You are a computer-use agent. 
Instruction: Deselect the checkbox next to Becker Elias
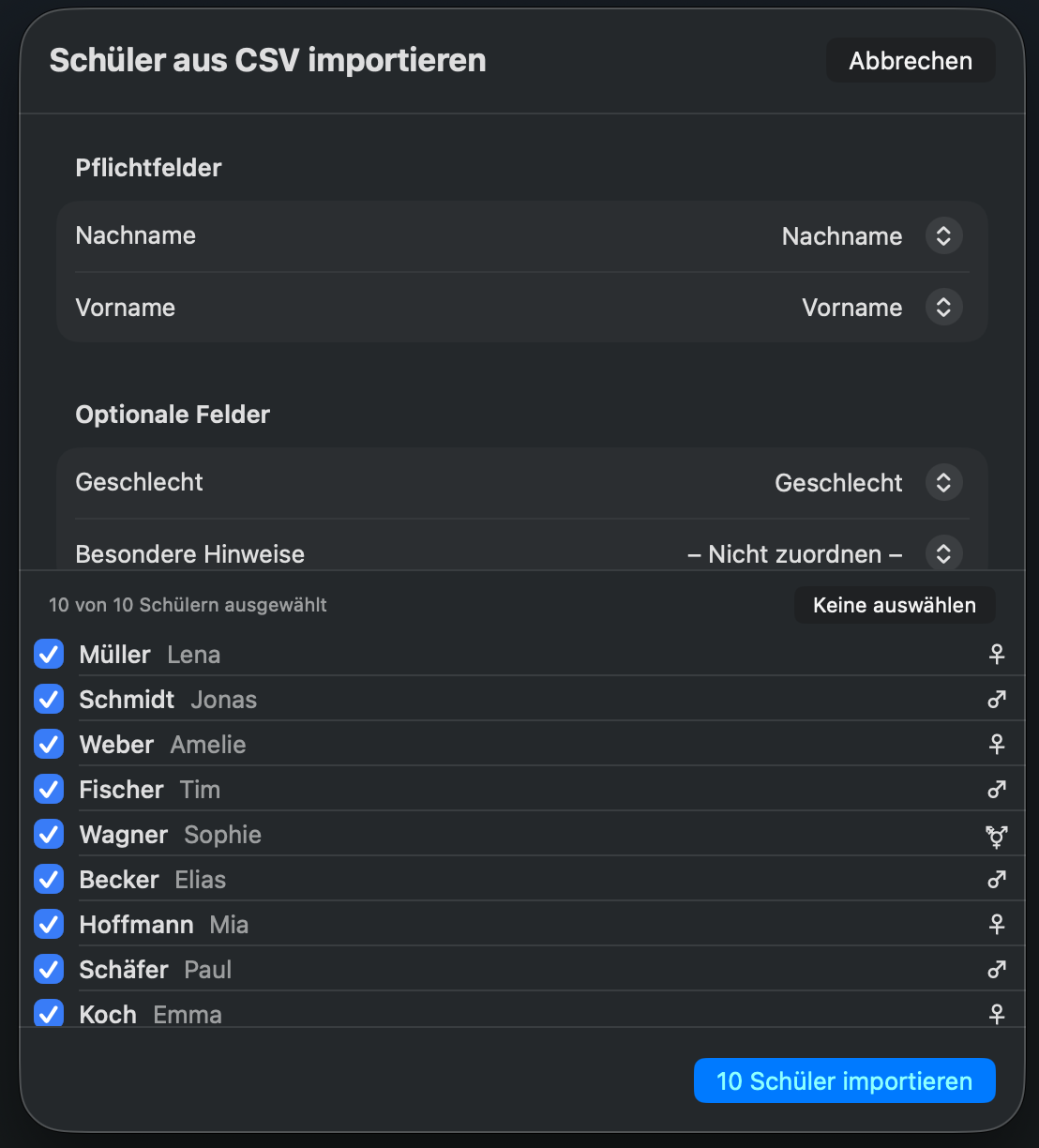[48, 879]
